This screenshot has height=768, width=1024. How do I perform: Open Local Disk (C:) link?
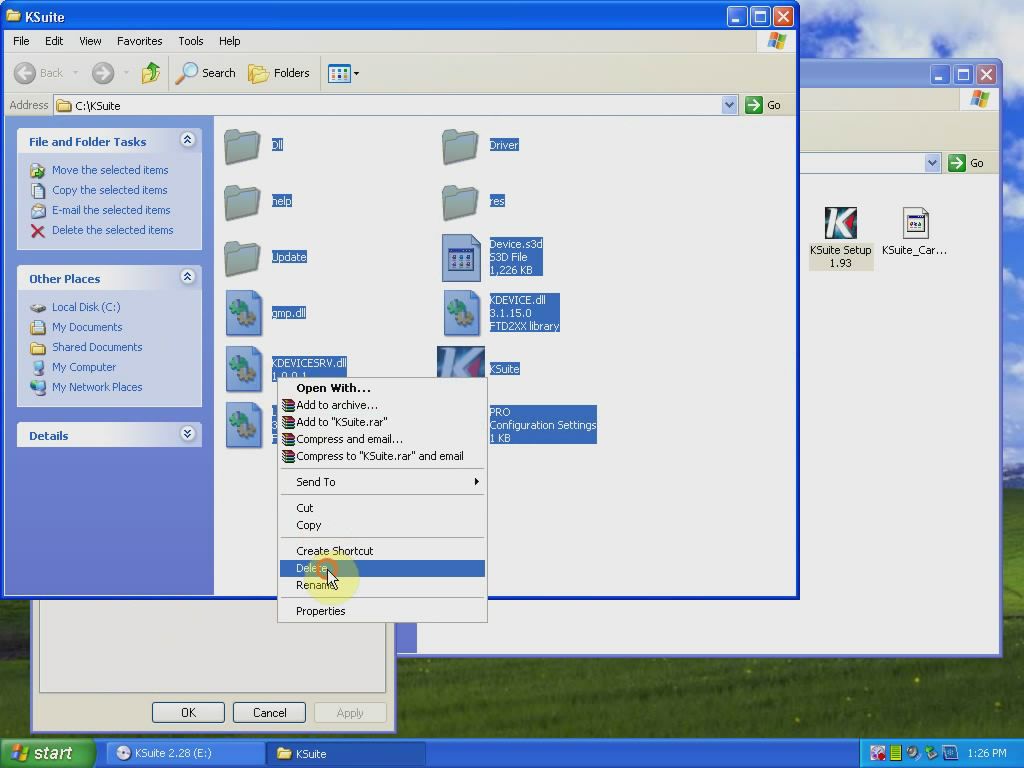[x=86, y=307]
